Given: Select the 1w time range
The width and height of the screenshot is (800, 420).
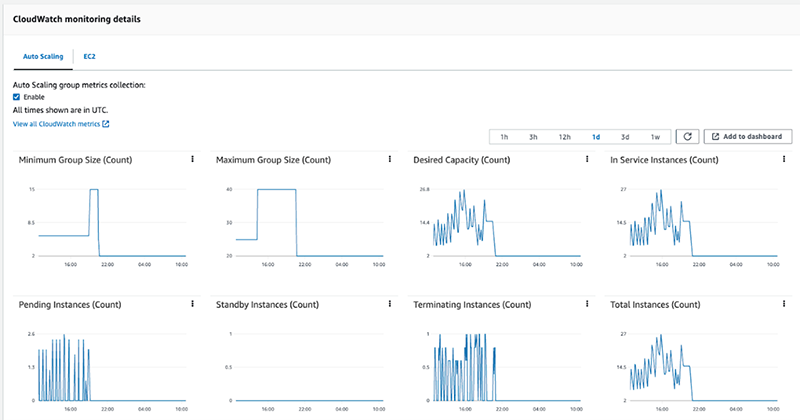Looking at the screenshot, I should pos(655,137).
